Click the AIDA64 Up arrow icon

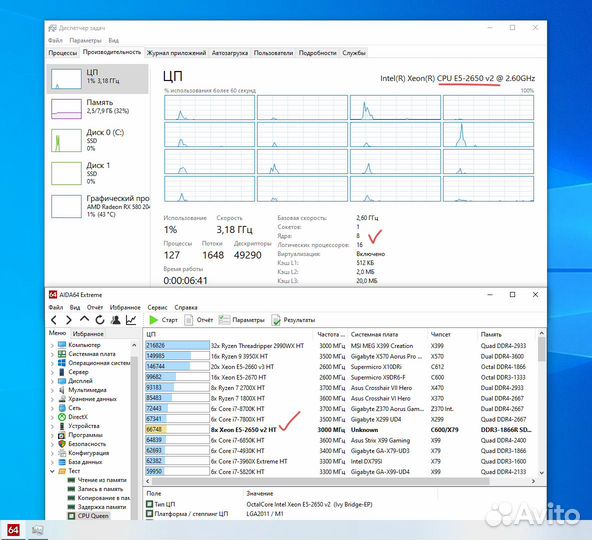tap(84, 320)
